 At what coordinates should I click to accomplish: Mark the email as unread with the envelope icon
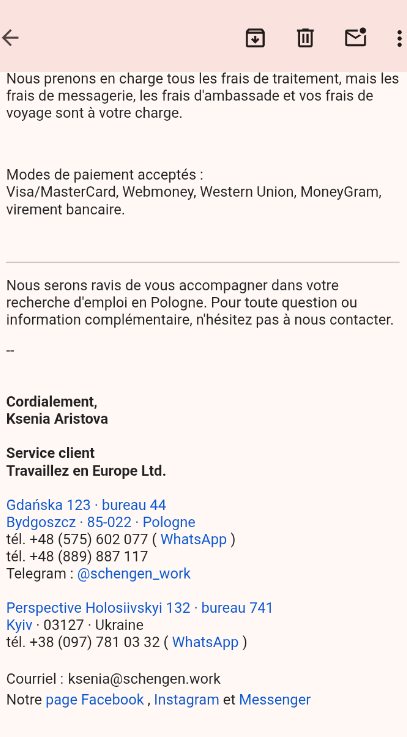[x=356, y=37]
